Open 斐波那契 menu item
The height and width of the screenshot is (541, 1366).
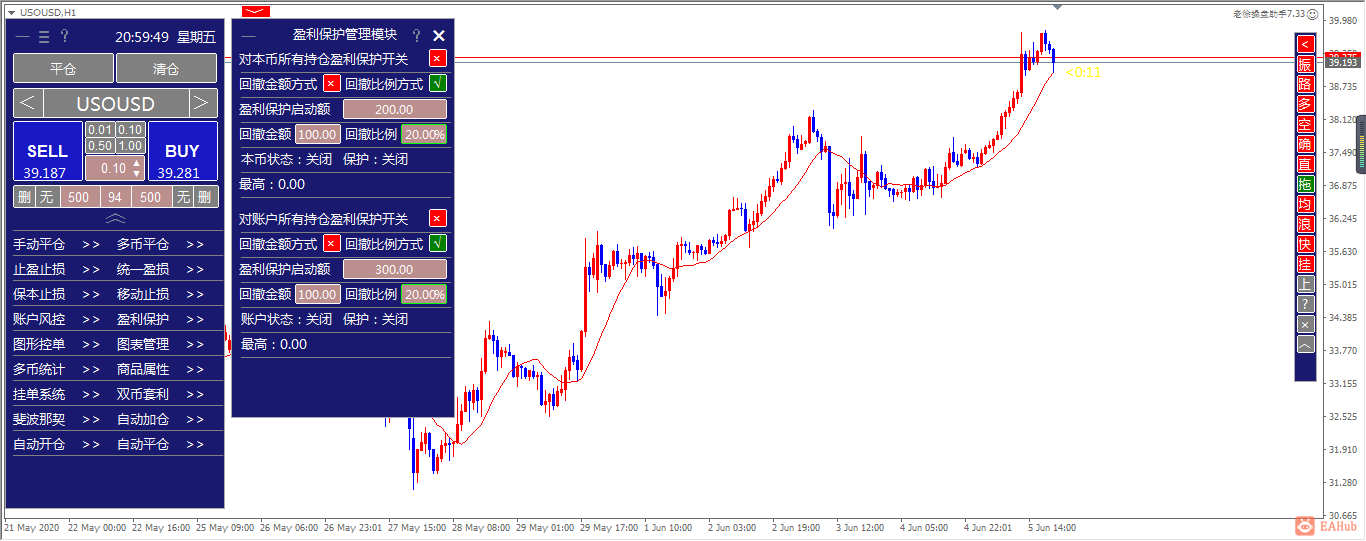(x=39, y=419)
